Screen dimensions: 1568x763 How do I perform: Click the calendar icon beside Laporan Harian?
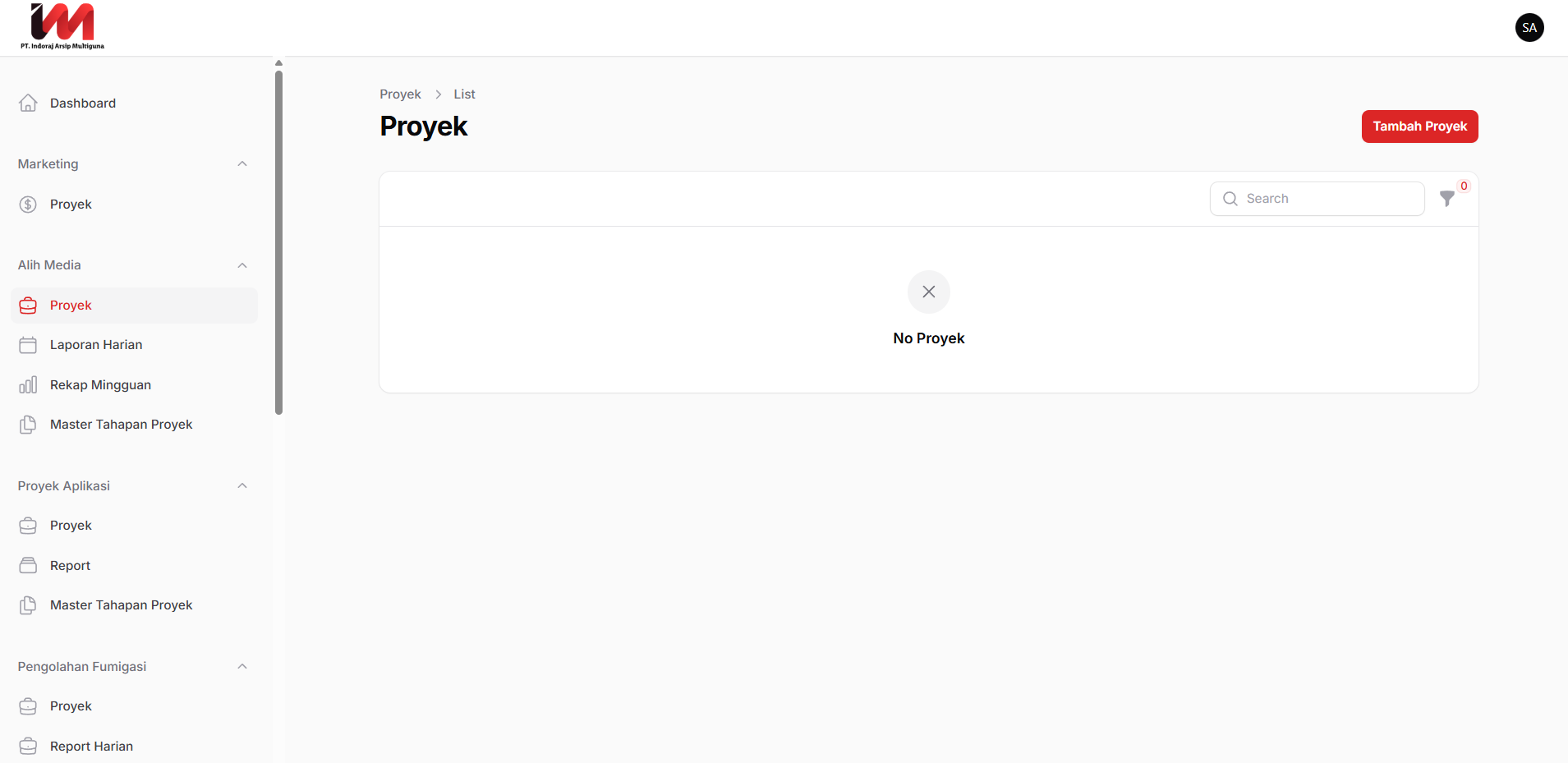point(28,345)
